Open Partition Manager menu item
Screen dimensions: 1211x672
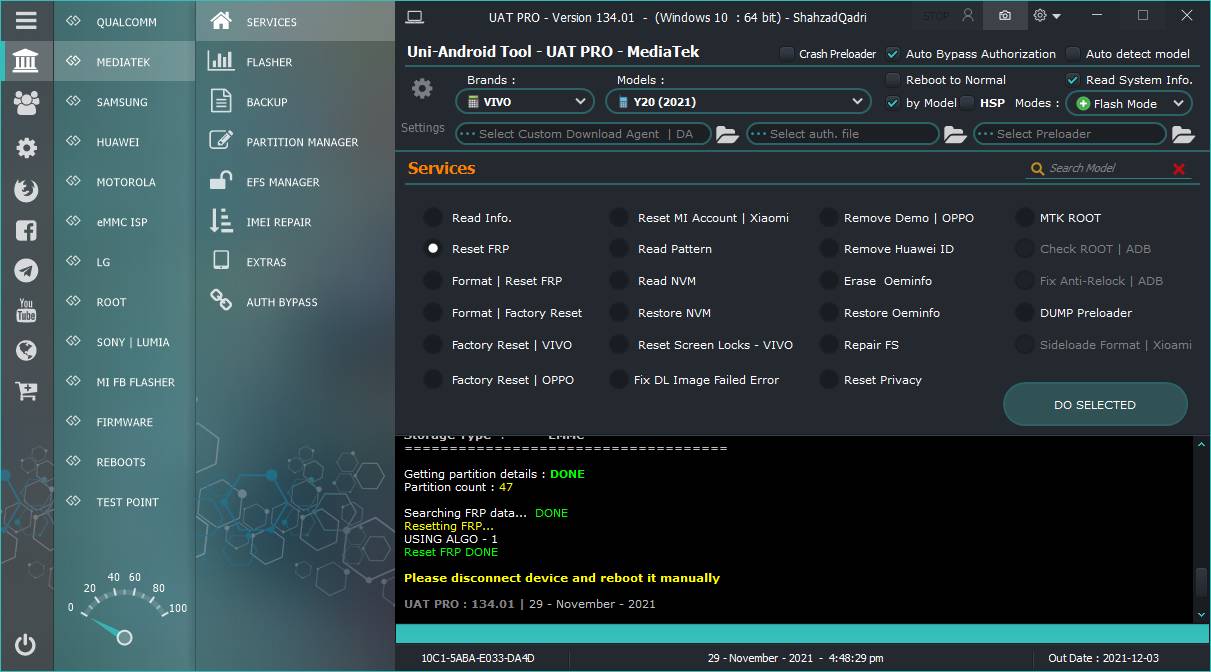(295, 141)
